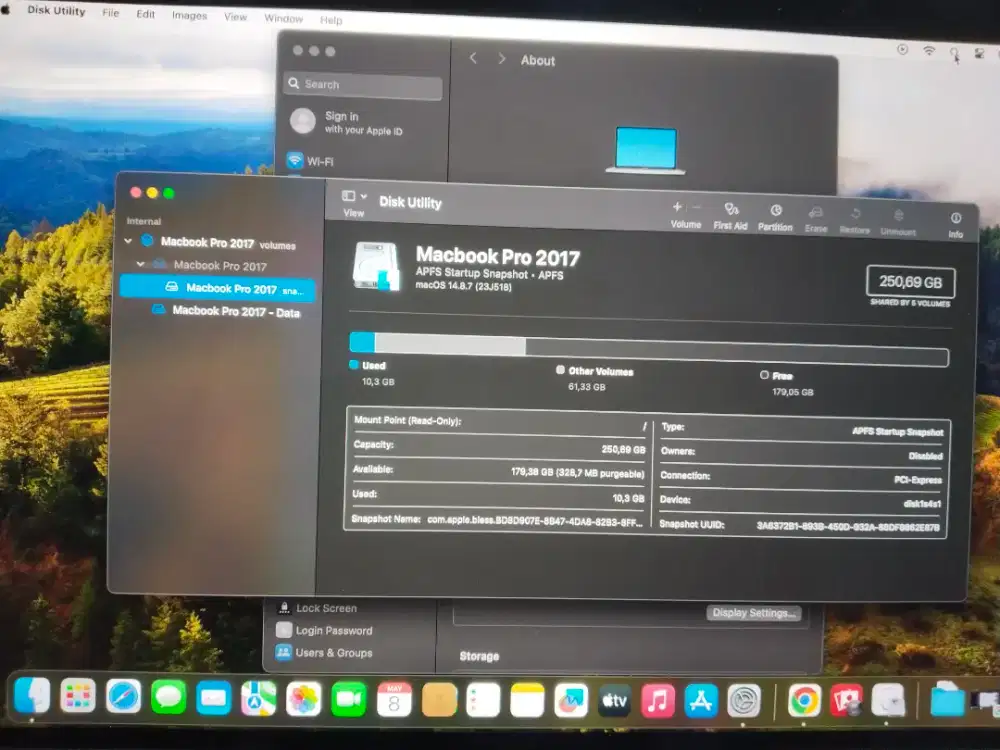Click the System Settings search field
1000x750 pixels.
pos(362,85)
